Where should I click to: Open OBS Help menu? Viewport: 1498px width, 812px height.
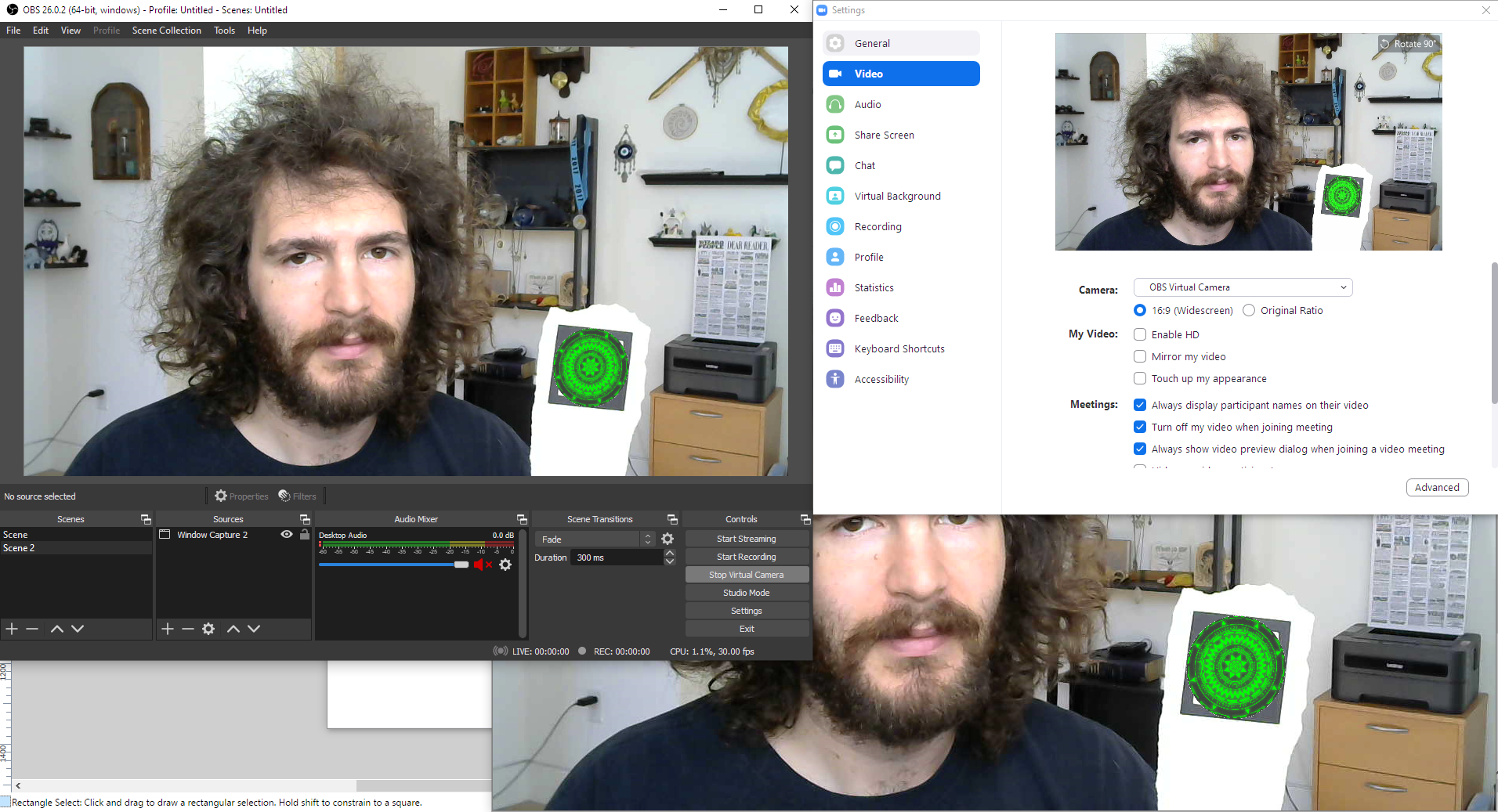257,31
